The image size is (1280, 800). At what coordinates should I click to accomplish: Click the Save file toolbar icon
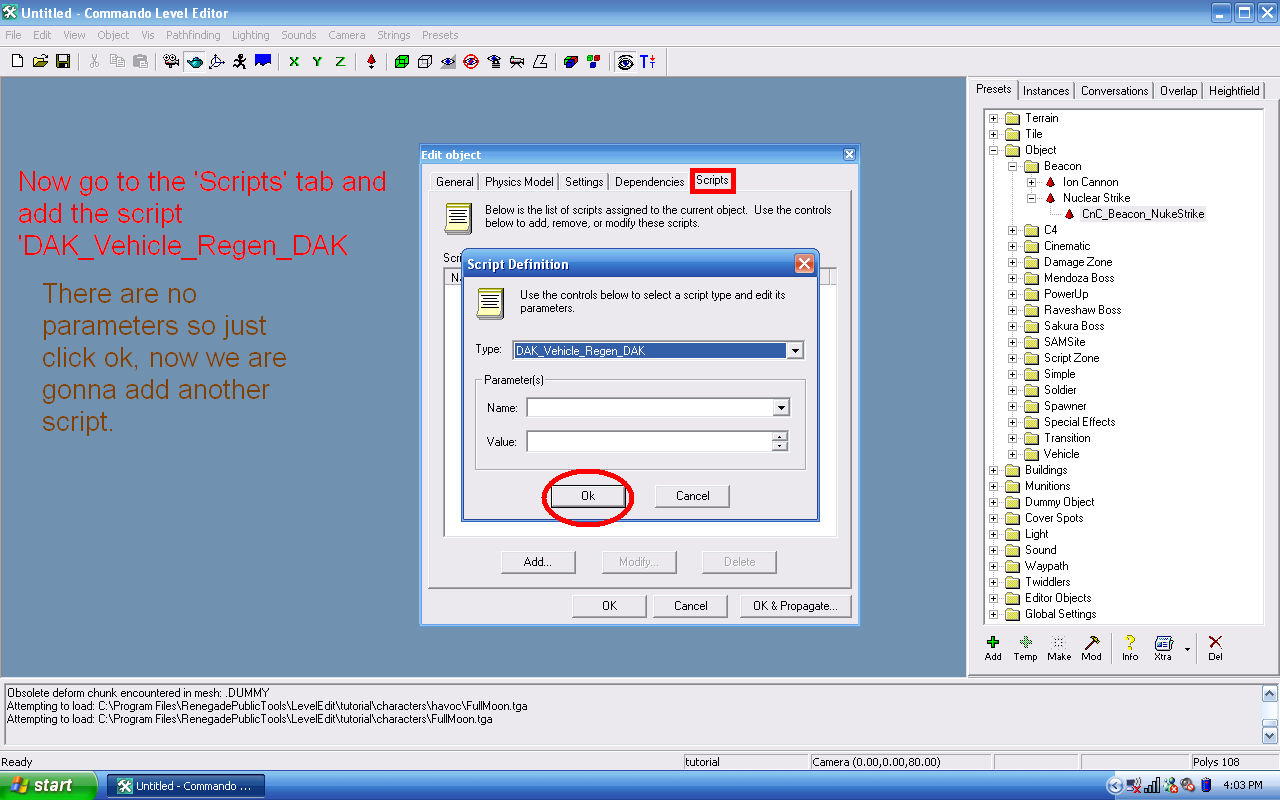click(x=63, y=62)
